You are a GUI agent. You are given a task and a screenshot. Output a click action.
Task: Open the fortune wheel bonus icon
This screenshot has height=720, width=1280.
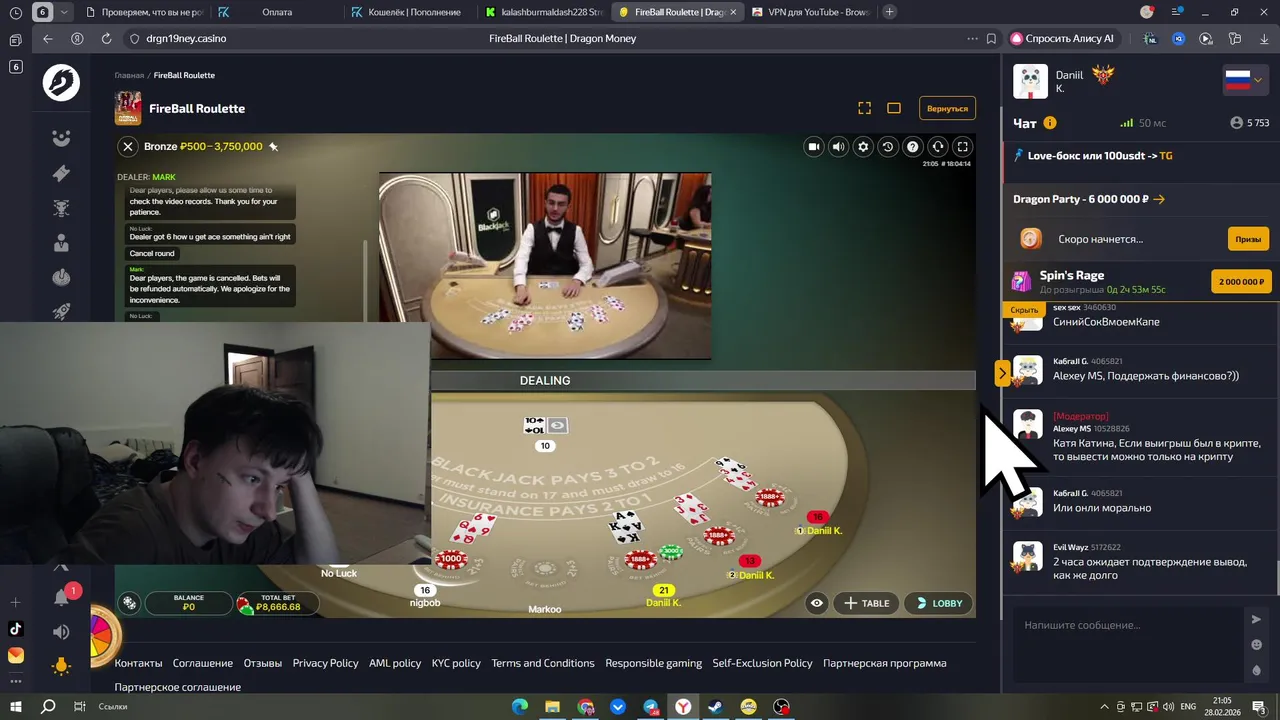pos(102,634)
